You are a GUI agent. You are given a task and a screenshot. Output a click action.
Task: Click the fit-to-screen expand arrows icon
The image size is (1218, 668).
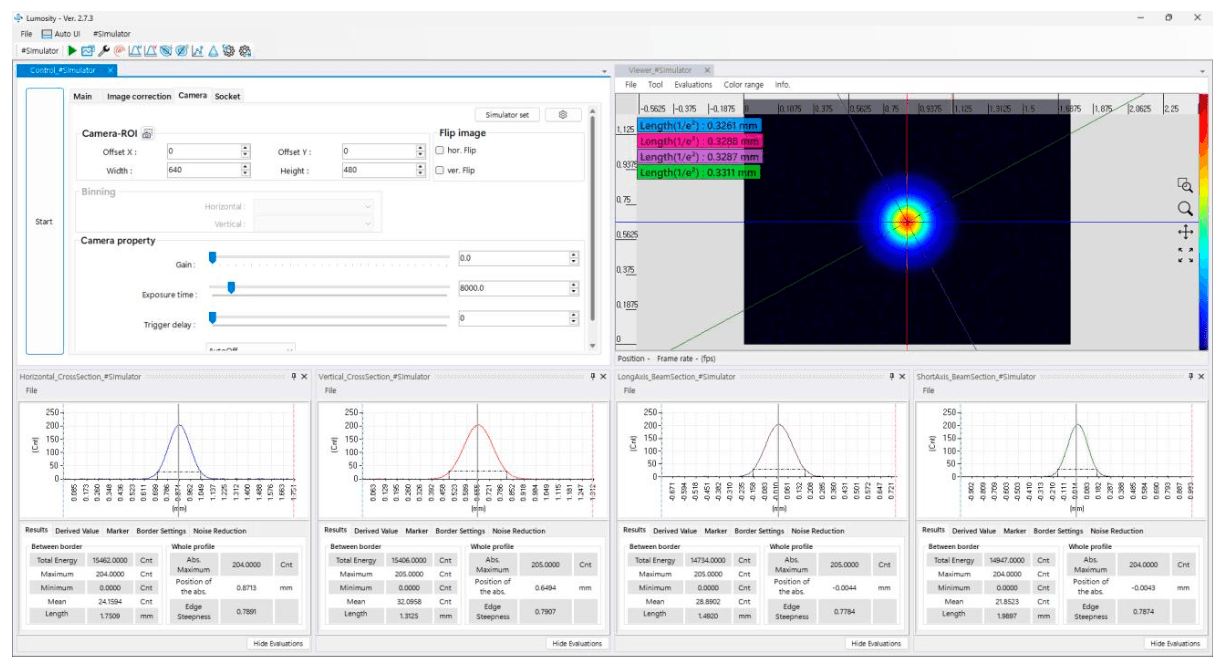(1185, 256)
